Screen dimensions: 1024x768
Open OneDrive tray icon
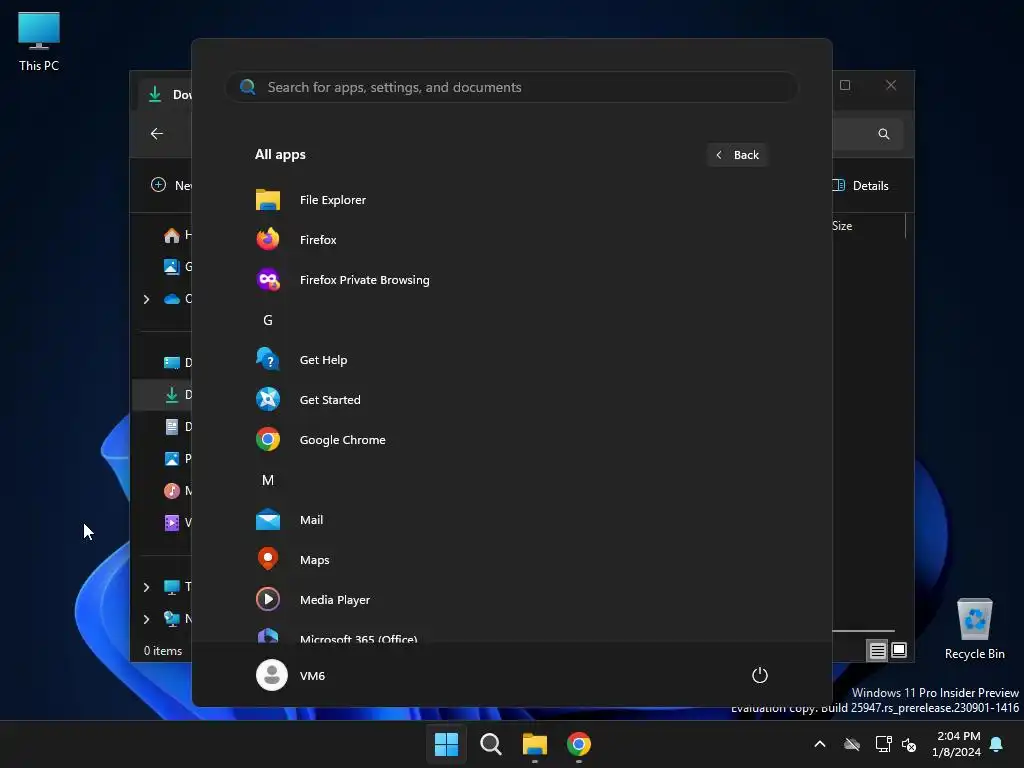tap(852, 744)
